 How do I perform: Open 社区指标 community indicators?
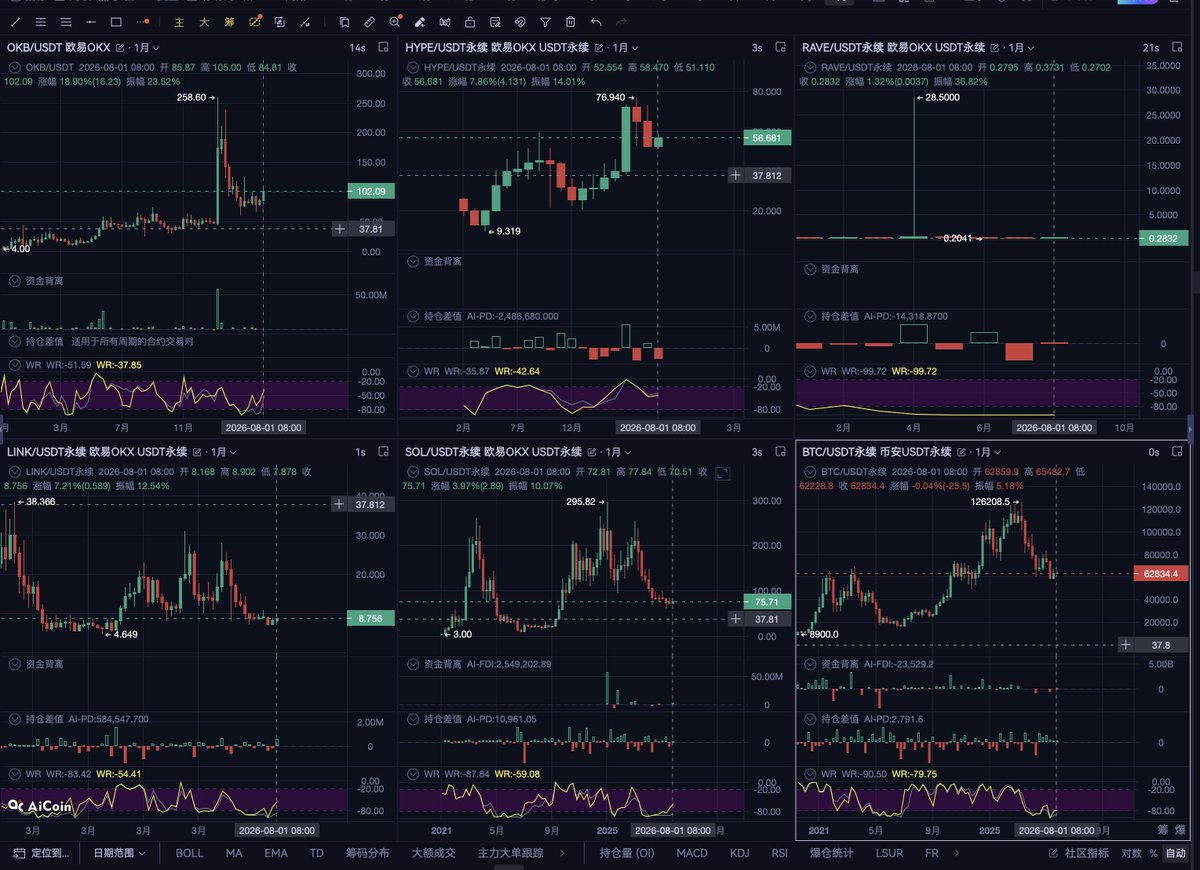pos(1078,853)
